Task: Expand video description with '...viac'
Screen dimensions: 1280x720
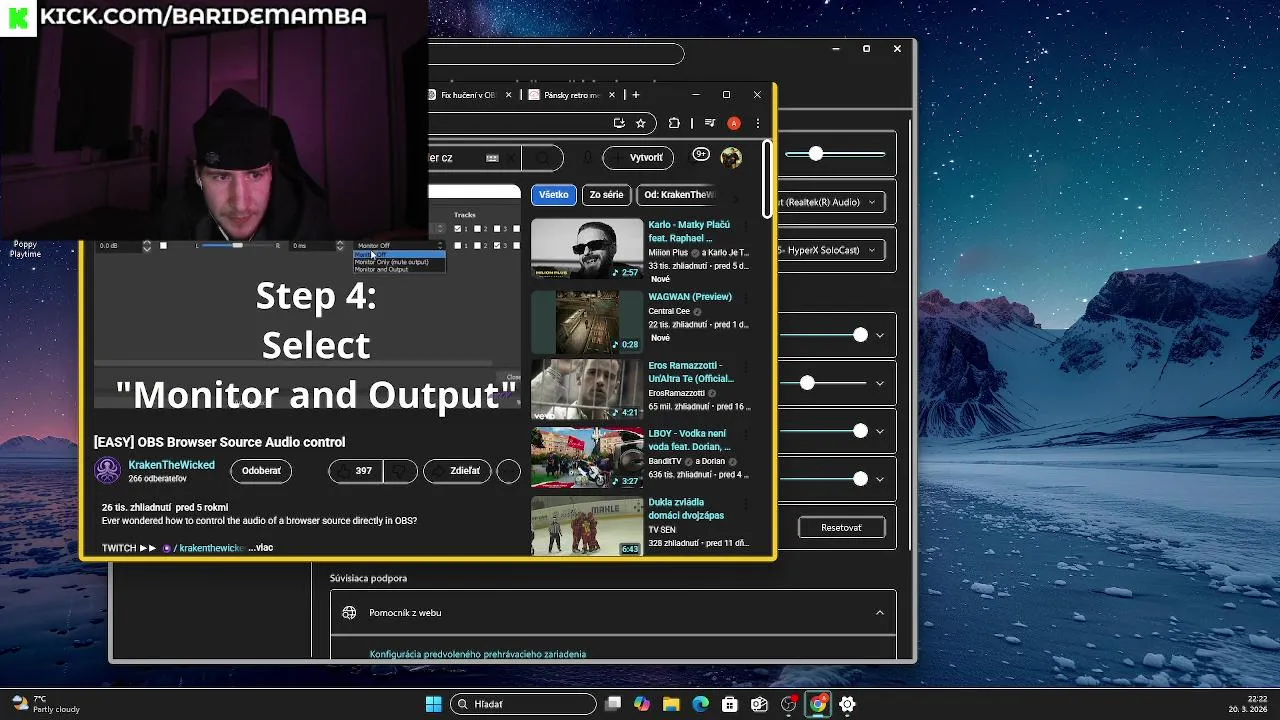Action: point(260,548)
